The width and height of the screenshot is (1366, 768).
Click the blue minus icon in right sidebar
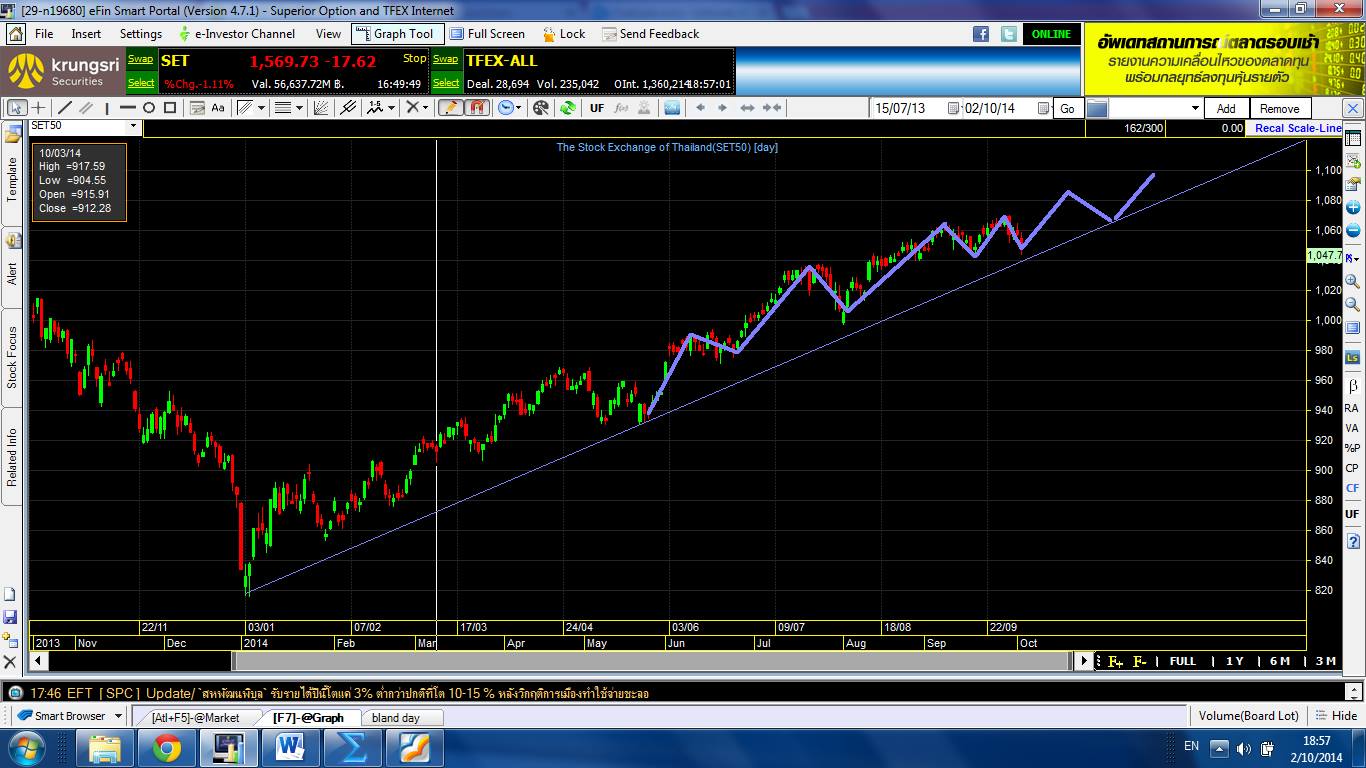click(x=1353, y=232)
